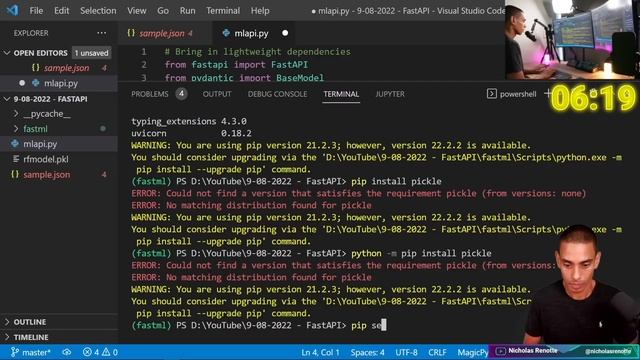Click the Problems count badge 4
The width and height of the screenshot is (640, 360).
[182, 94]
